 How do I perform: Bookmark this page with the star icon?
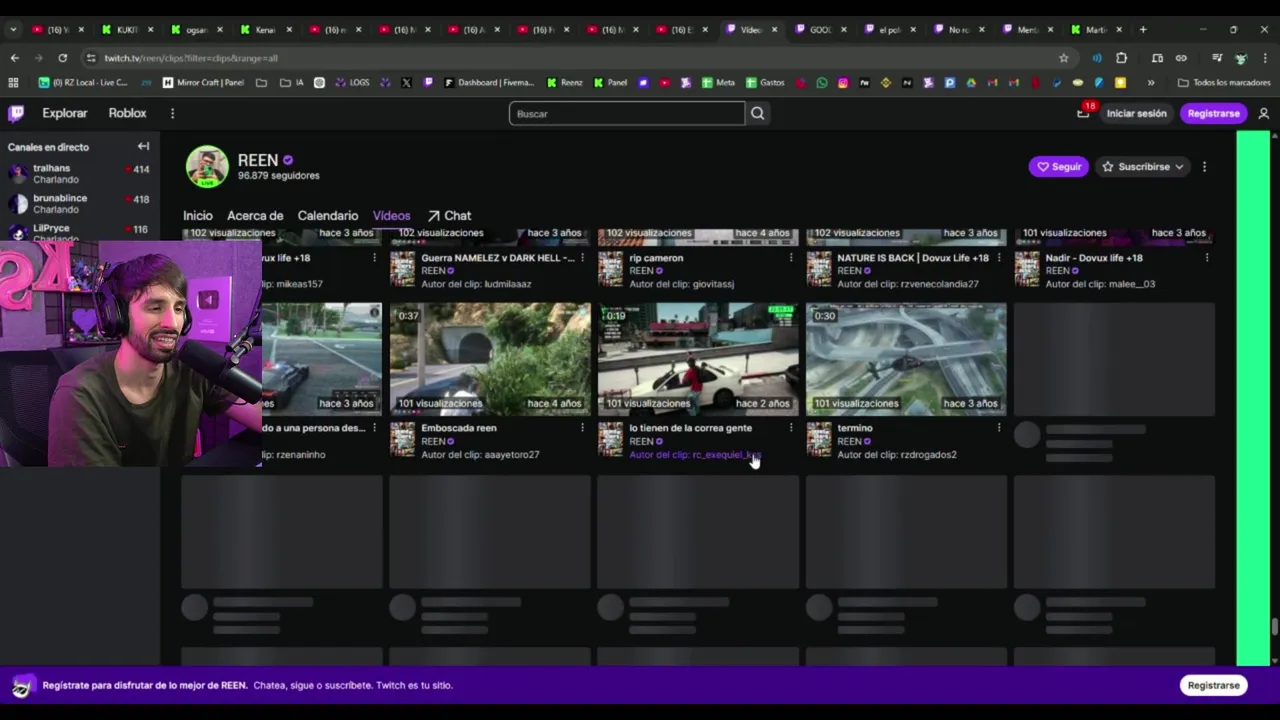(1063, 58)
